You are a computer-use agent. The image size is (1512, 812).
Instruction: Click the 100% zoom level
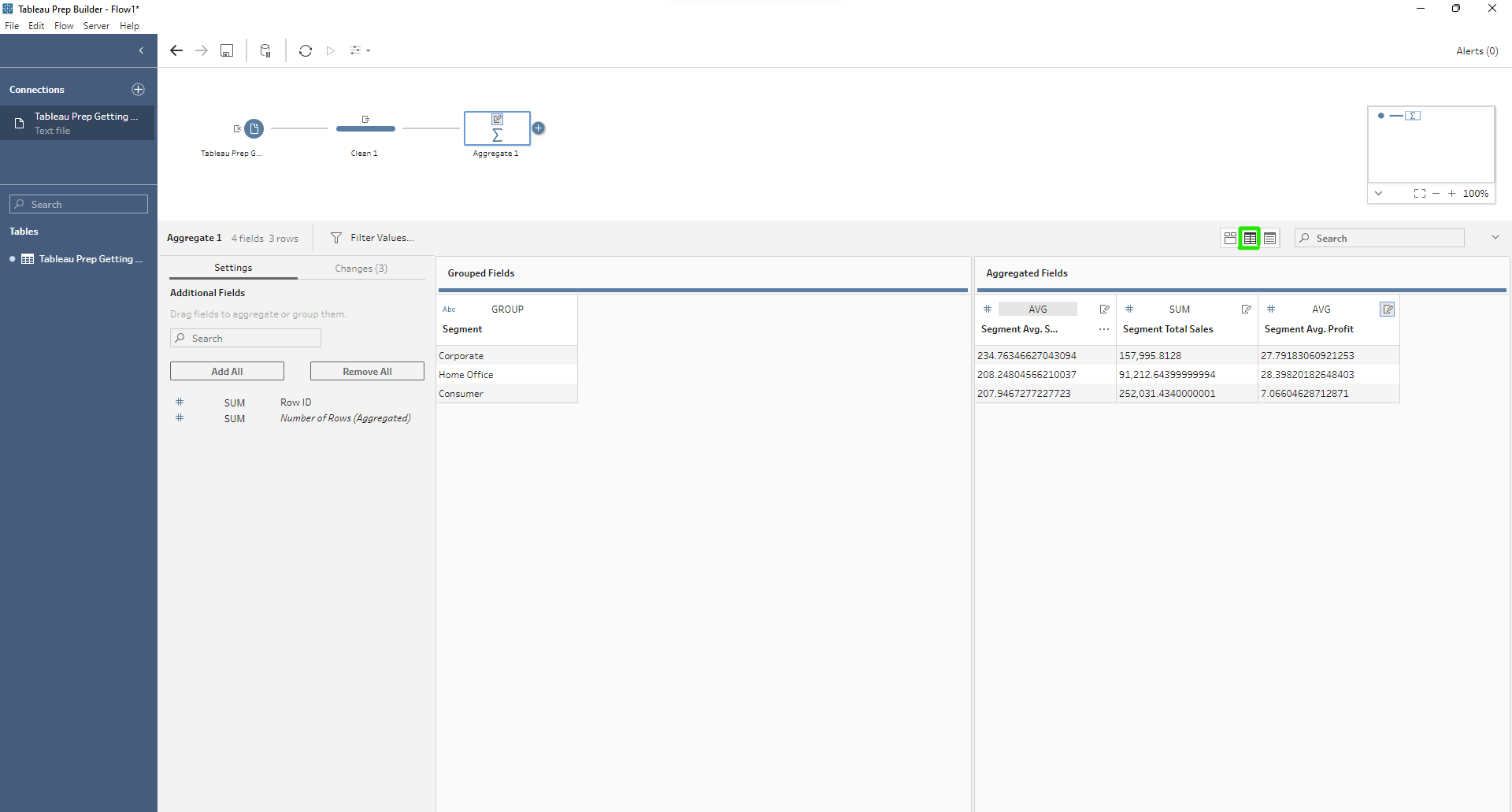[1476, 193]
